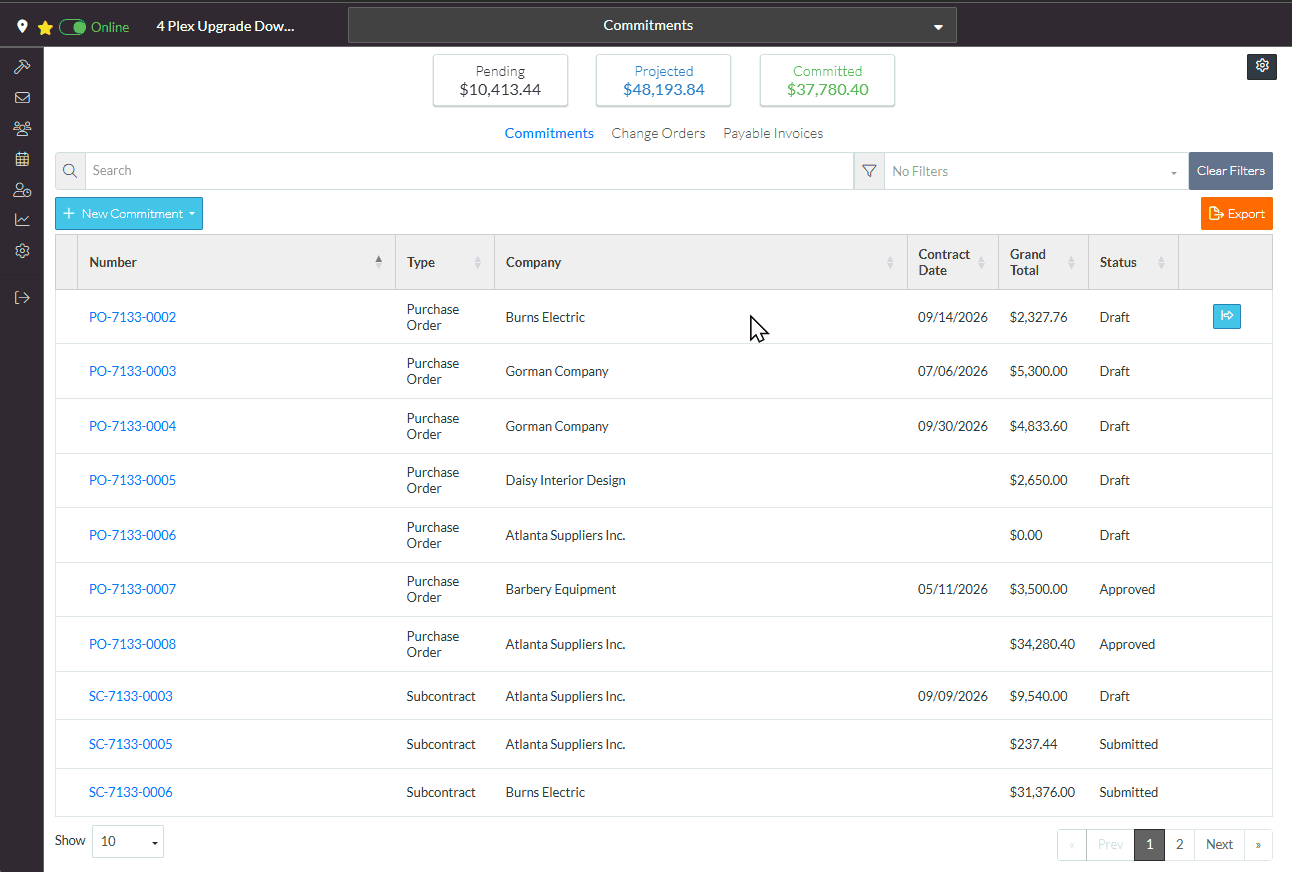This screenshot has height=872, width=1292.
Task: Switch to the Change Orders tab
Action: click(x=658, y=133)
